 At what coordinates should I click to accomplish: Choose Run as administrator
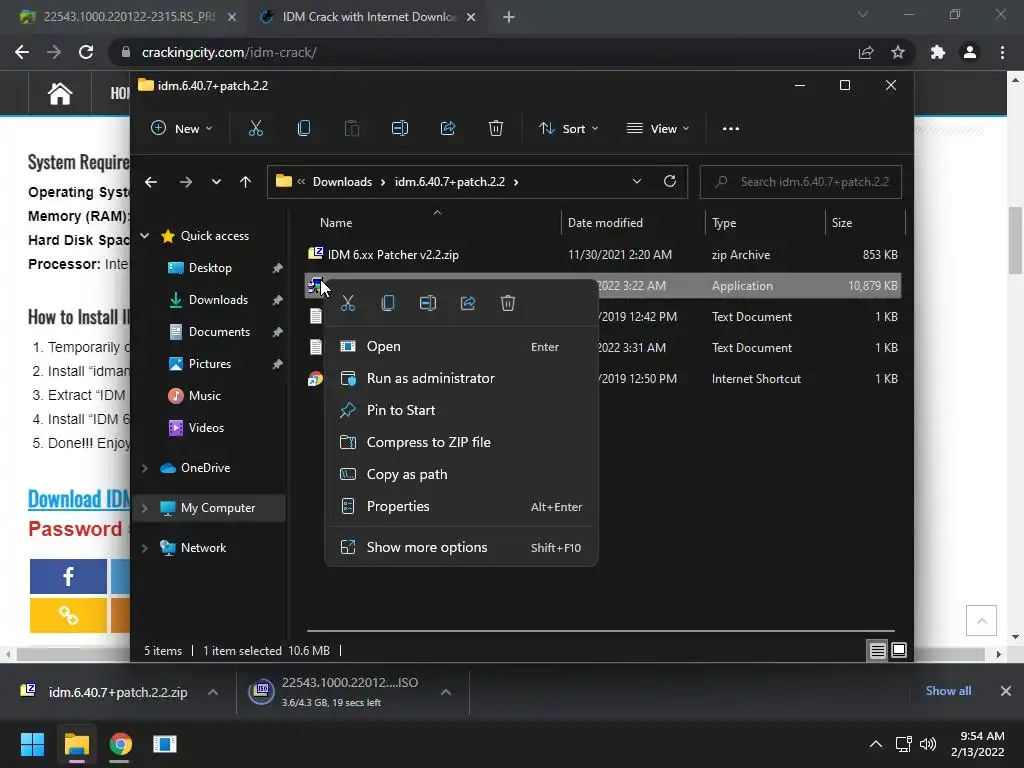(x=461, y=378)
